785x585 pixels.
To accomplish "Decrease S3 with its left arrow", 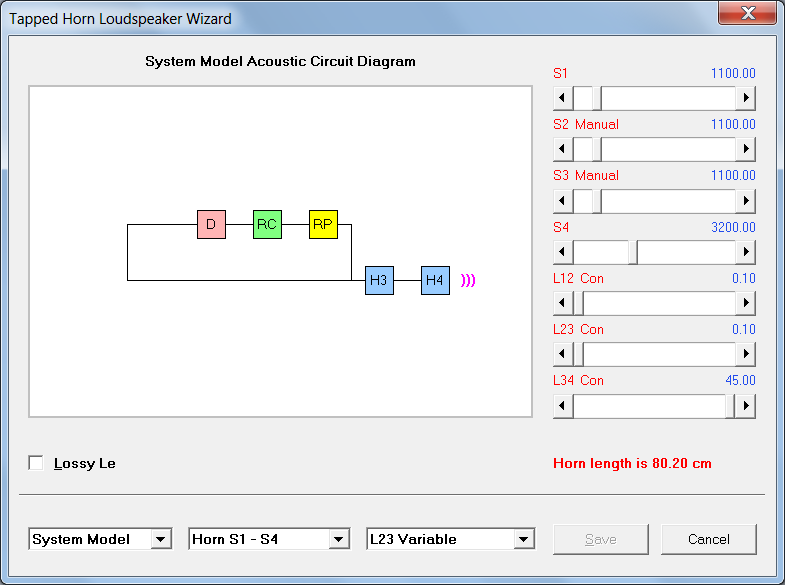I will pyautogui.click(x=563, y=201).
